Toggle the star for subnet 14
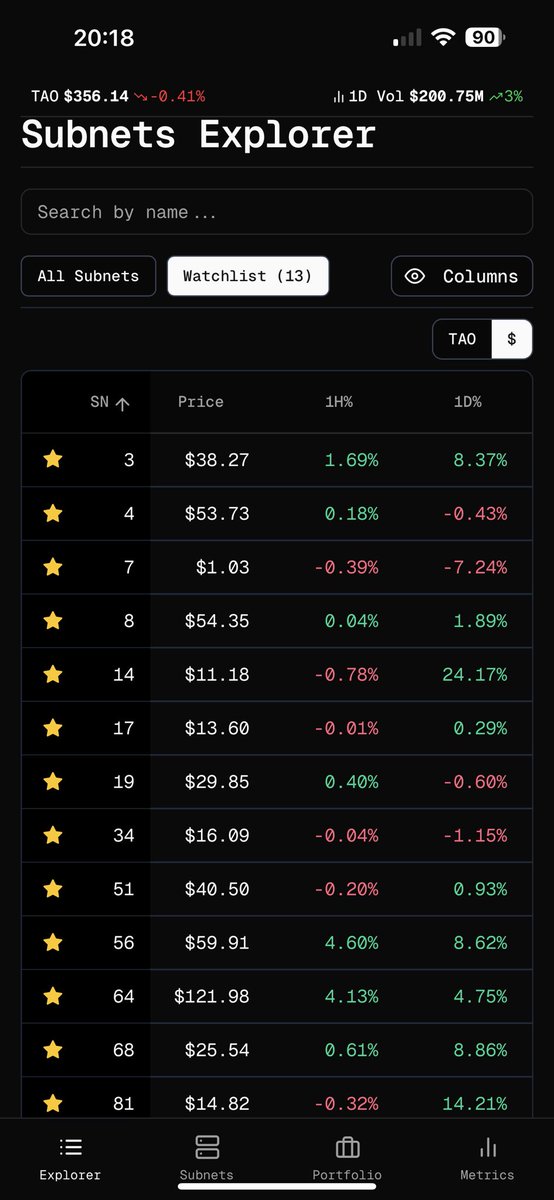Screen dimensions: 554x1200 pos(53,674)
